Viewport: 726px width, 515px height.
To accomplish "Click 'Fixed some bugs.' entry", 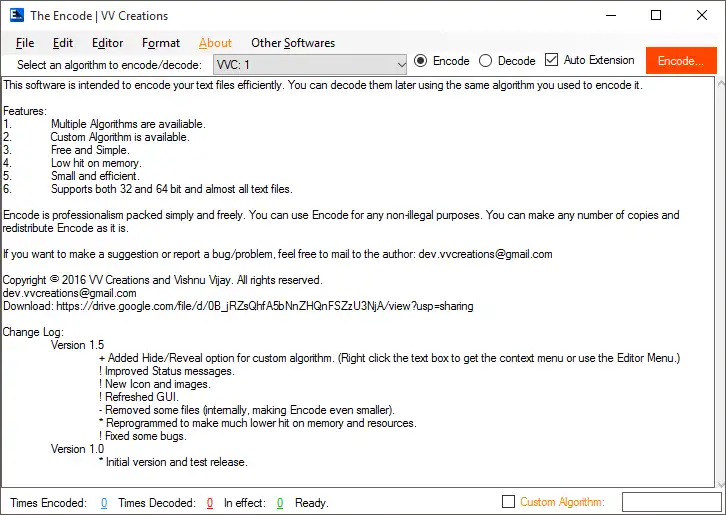I will [x=143, y=436].
